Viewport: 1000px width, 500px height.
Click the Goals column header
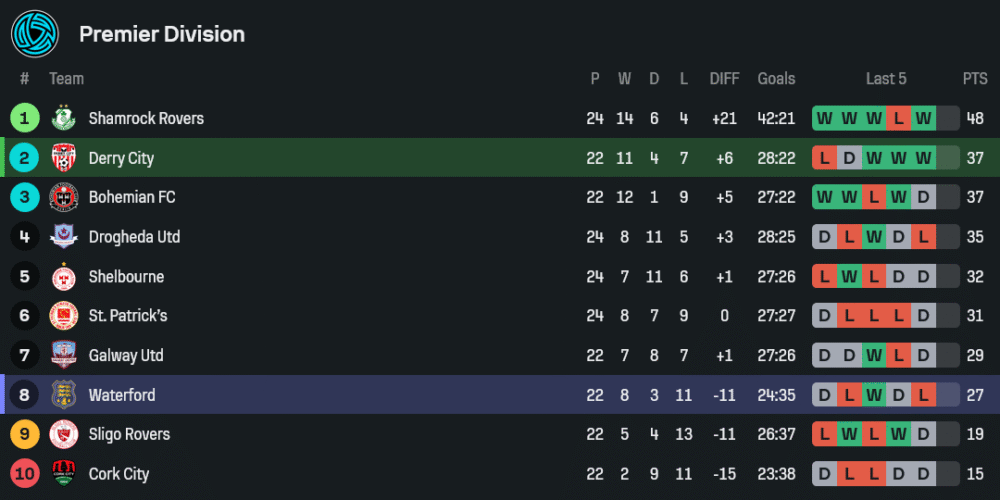click(x=776, y=79)
